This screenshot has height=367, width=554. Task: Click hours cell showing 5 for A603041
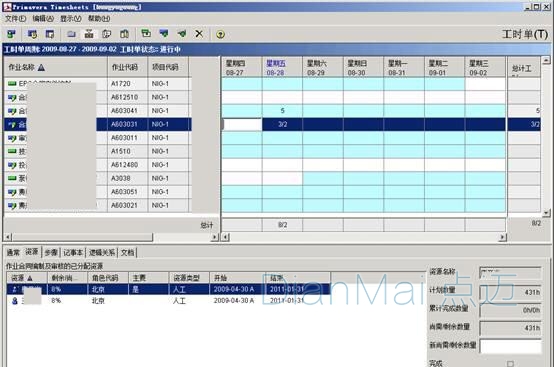point(282,111)
